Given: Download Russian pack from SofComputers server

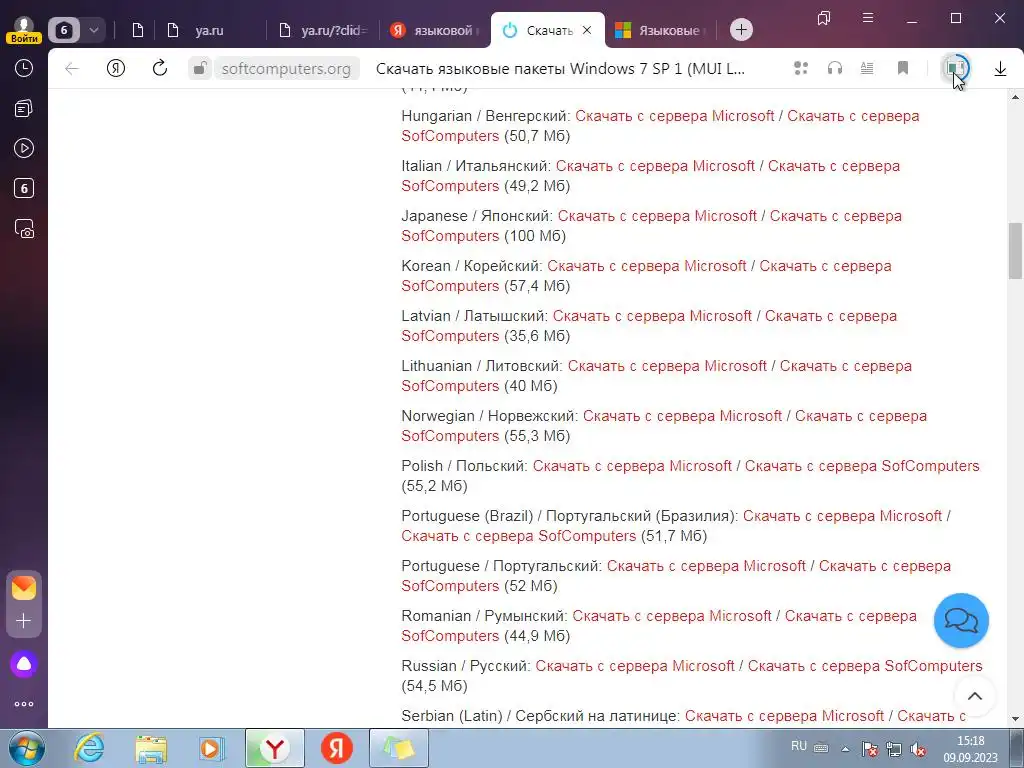Looking at the screenshot, I should click(865, 666).
